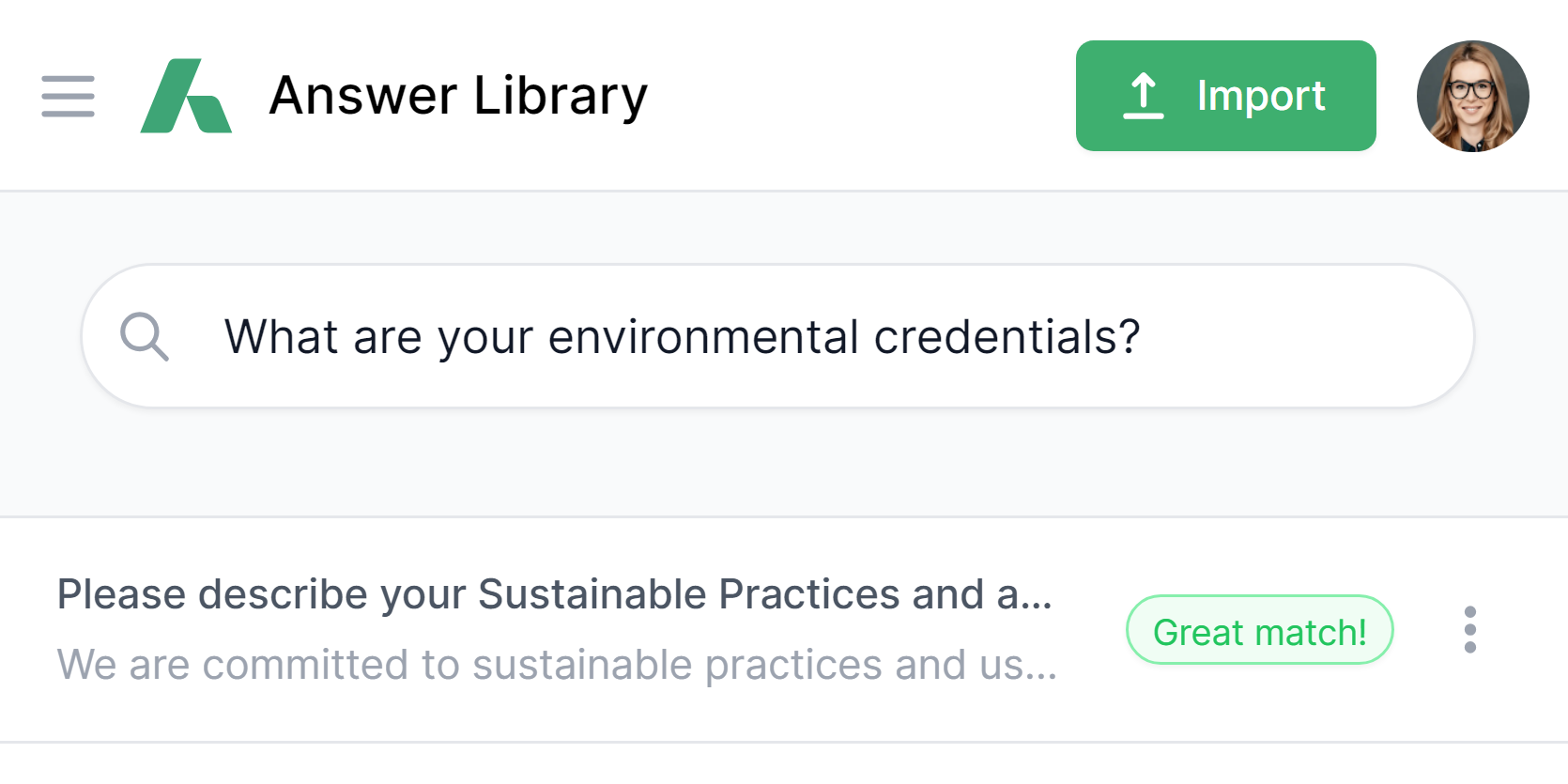Open the user profile avatar menu

pos(1472,96)
